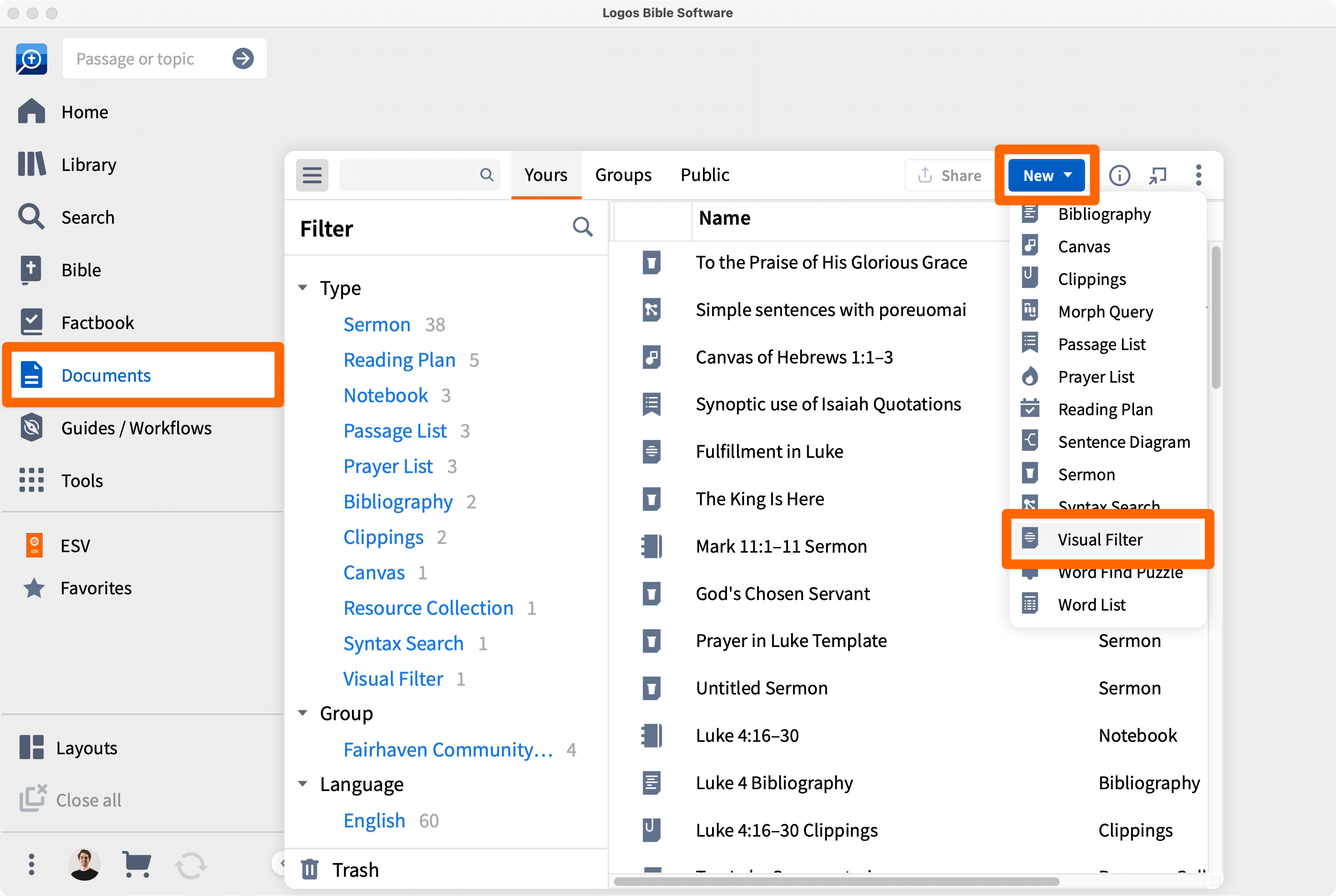Image resolution: width=1336 pixels, height=896 pixels.
Task: Click the Filter search magnifier icon
Action: pyautogui.click(x=582, y=227)
